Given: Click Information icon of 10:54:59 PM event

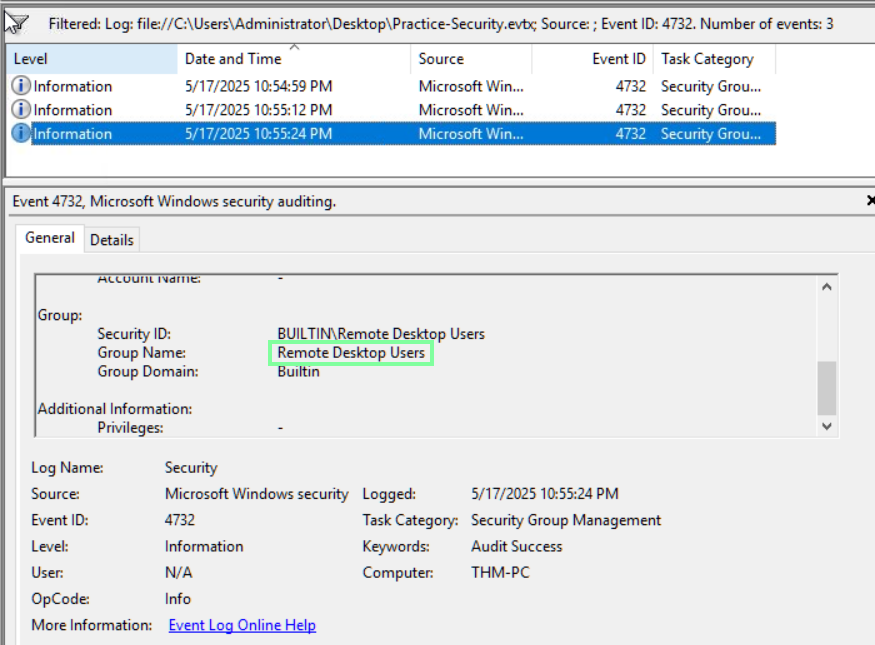Looking at the screenshot, I should pyautogui.click(x=21, y=86).
